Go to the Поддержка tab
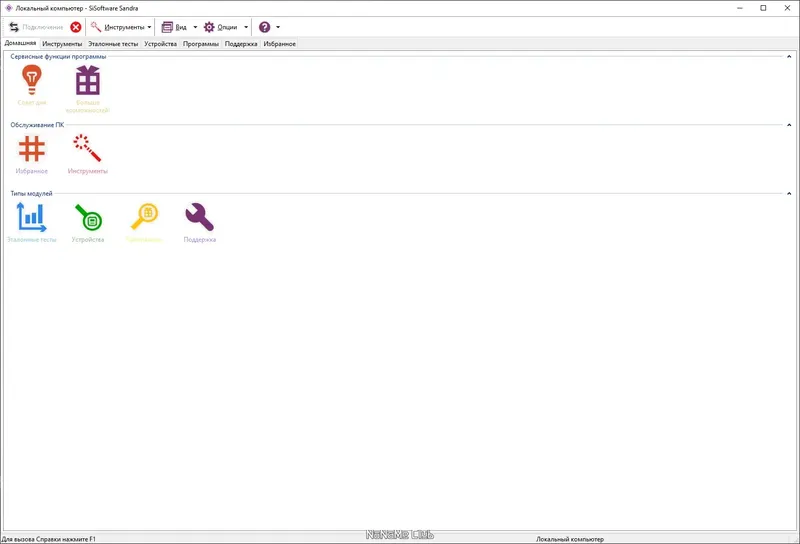Viewport: 800px width, 544px height. (x=241, y=44)
